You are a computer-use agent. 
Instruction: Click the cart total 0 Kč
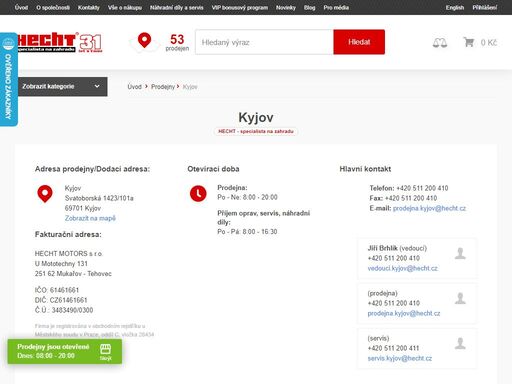[x=489, y=43]
